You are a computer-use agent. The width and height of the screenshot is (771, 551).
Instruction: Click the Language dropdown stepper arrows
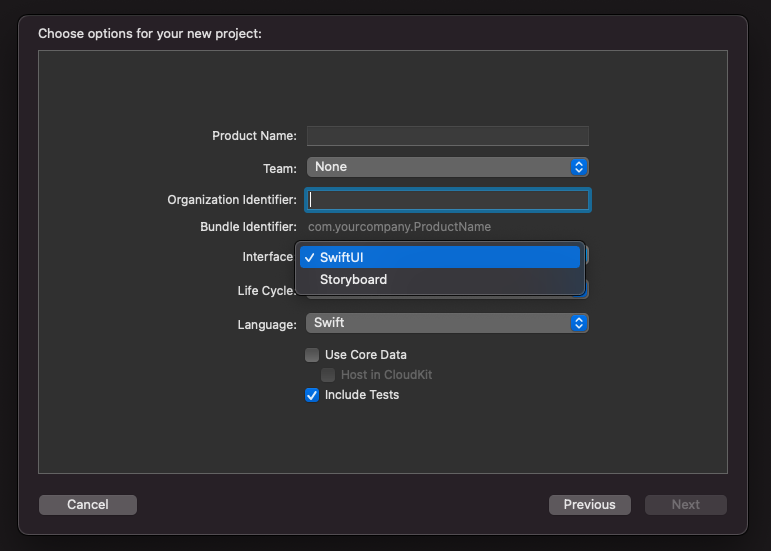[x=579, y=323]
